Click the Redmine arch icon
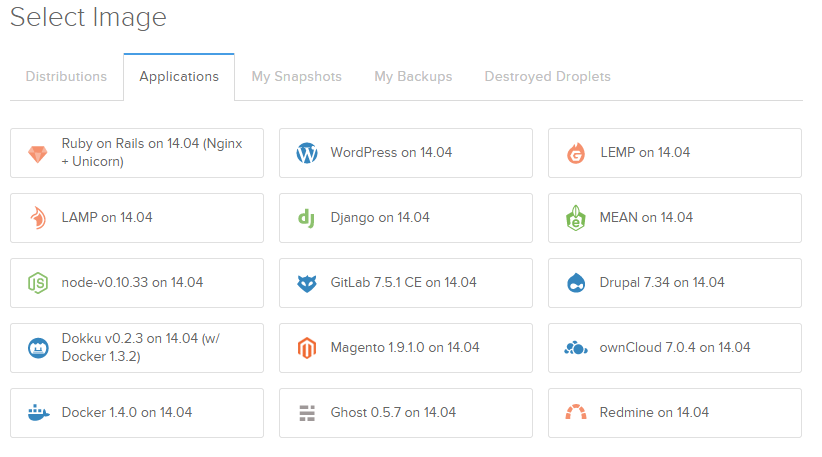The height and width of the screenshot is (457, 822). [576, 412]
